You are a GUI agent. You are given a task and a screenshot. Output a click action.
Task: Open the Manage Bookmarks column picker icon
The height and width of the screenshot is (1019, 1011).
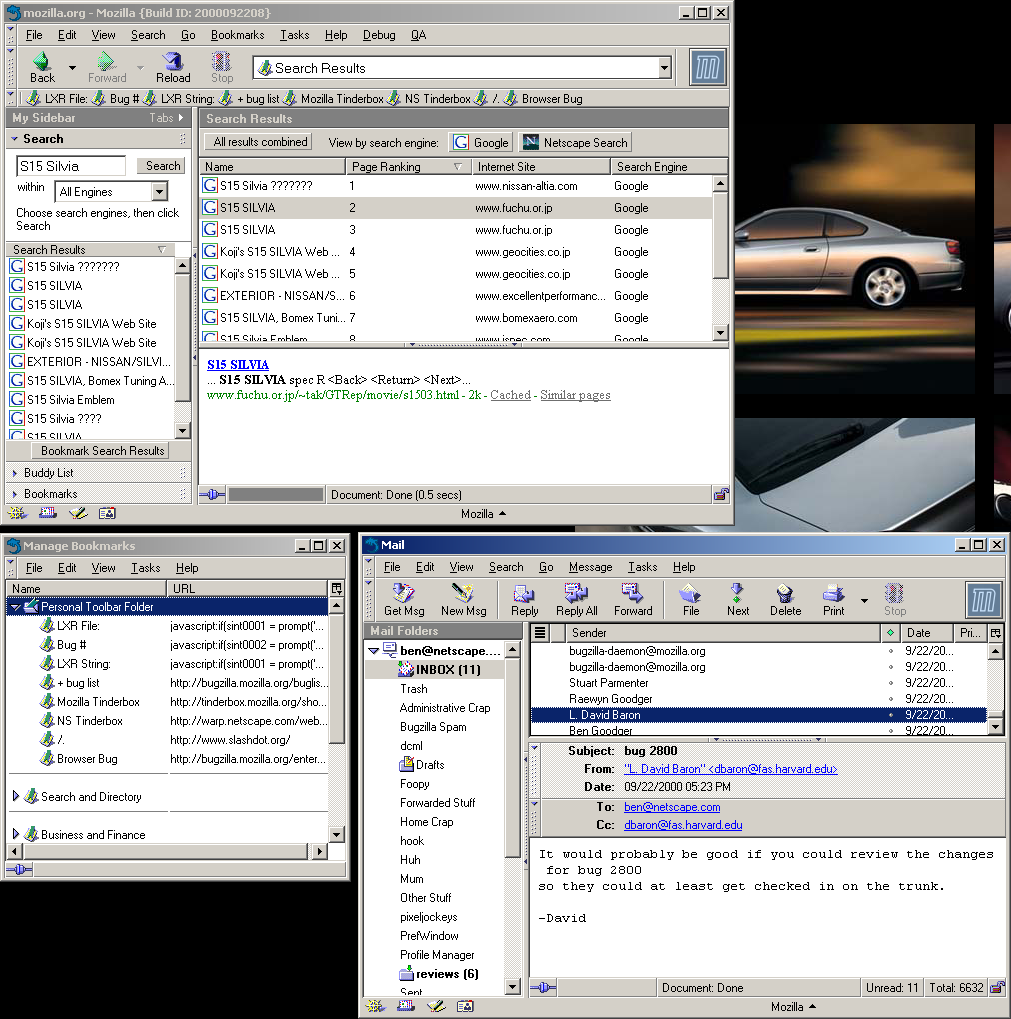337,588
